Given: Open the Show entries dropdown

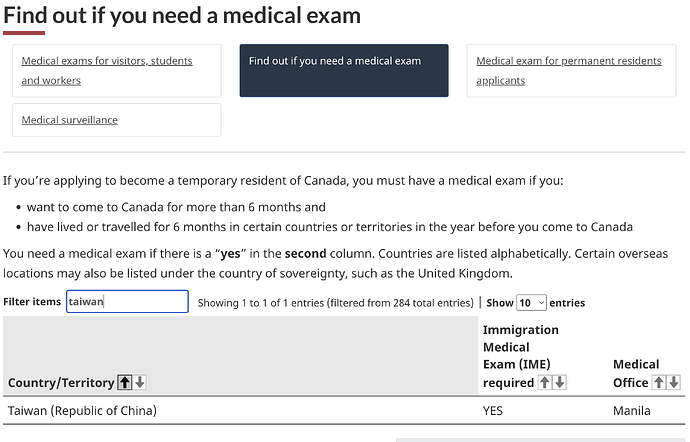Looking at the screenshot, I should [x=531, y=302].
